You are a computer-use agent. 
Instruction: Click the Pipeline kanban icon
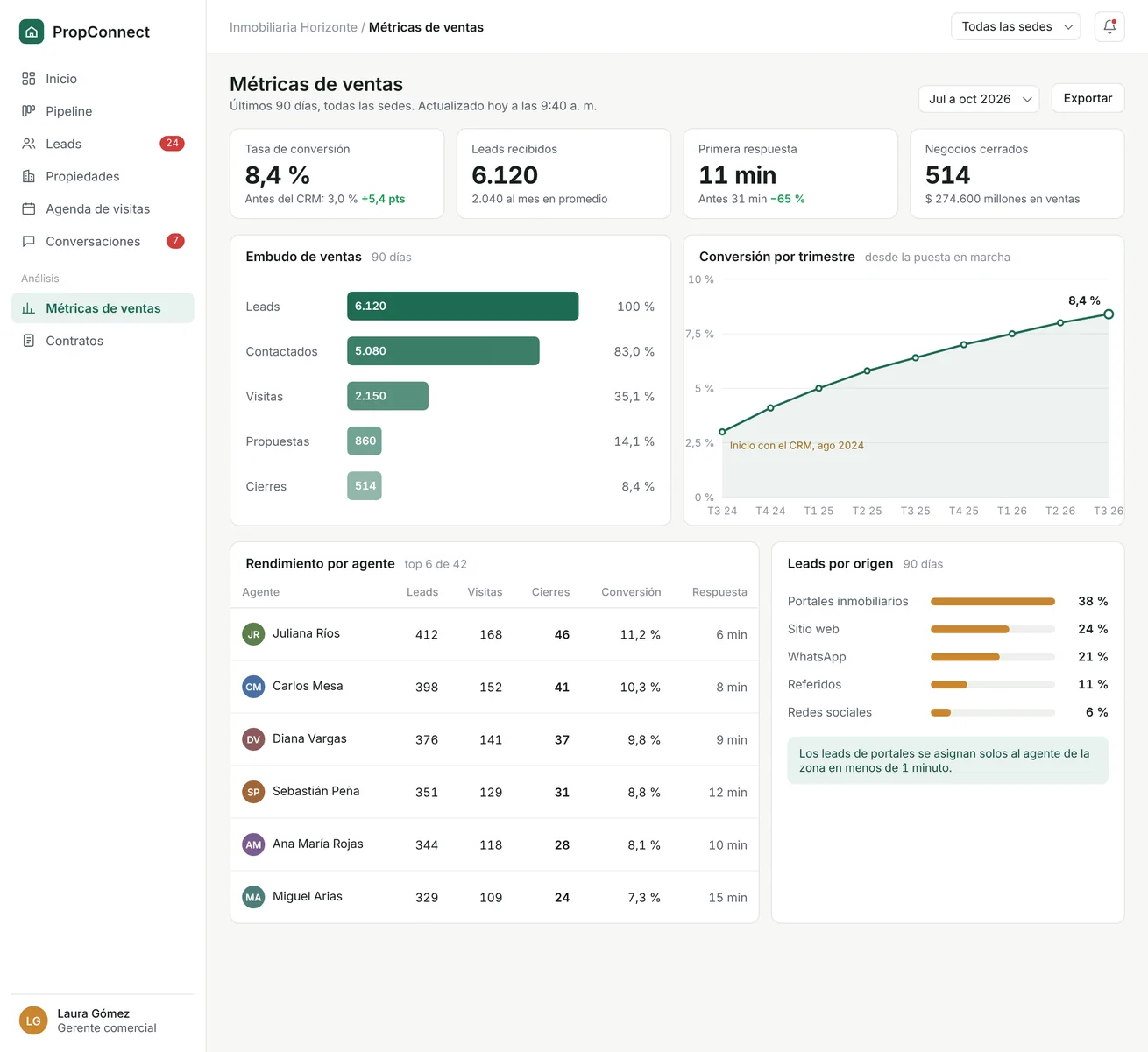click(x=29, y=111)
